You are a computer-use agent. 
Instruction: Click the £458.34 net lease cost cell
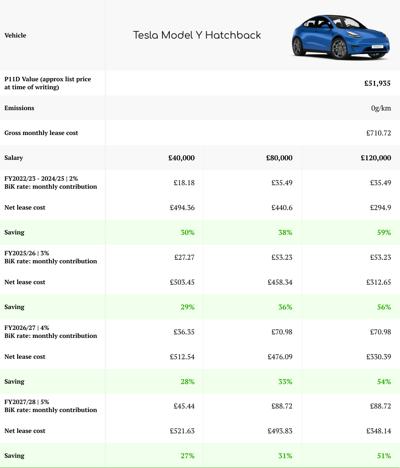[280, 282]
